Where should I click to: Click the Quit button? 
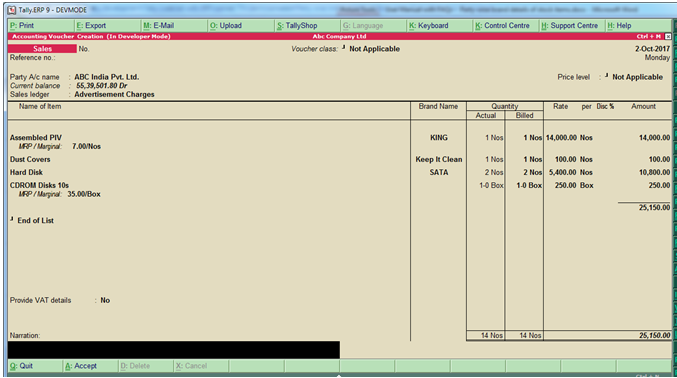(x=35, y=366)
